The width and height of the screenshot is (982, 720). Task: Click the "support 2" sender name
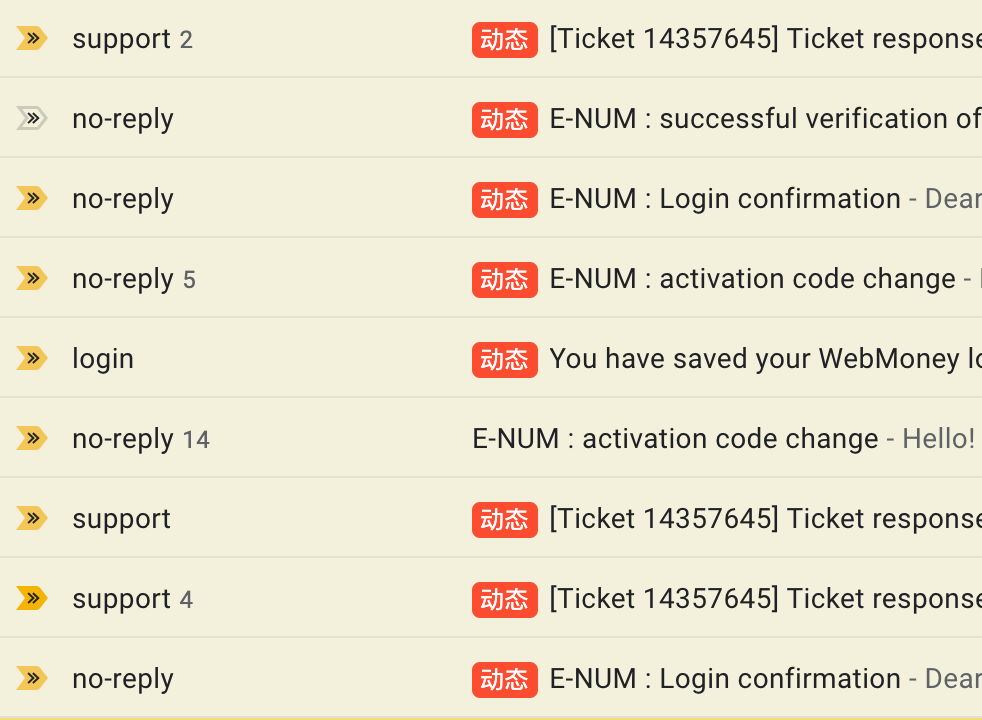point(121,39)
